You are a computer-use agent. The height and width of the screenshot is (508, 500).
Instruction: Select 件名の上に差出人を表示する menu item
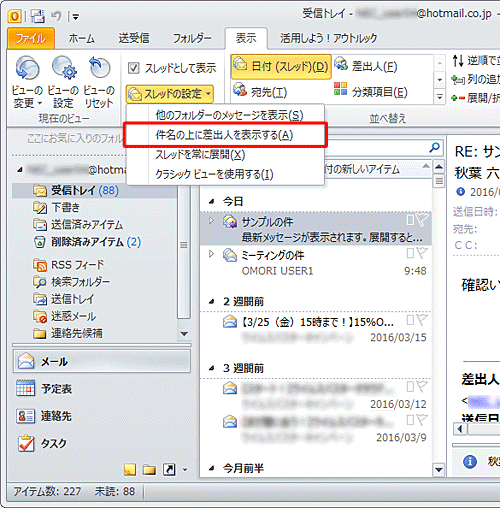point(224,135)
